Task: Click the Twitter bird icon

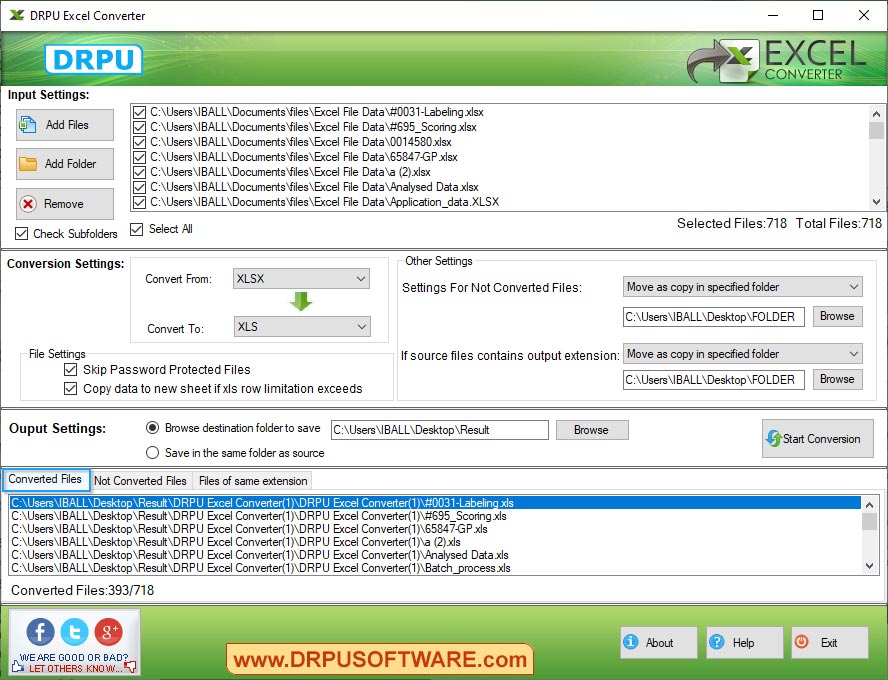Action: click(x=73, y=632)
